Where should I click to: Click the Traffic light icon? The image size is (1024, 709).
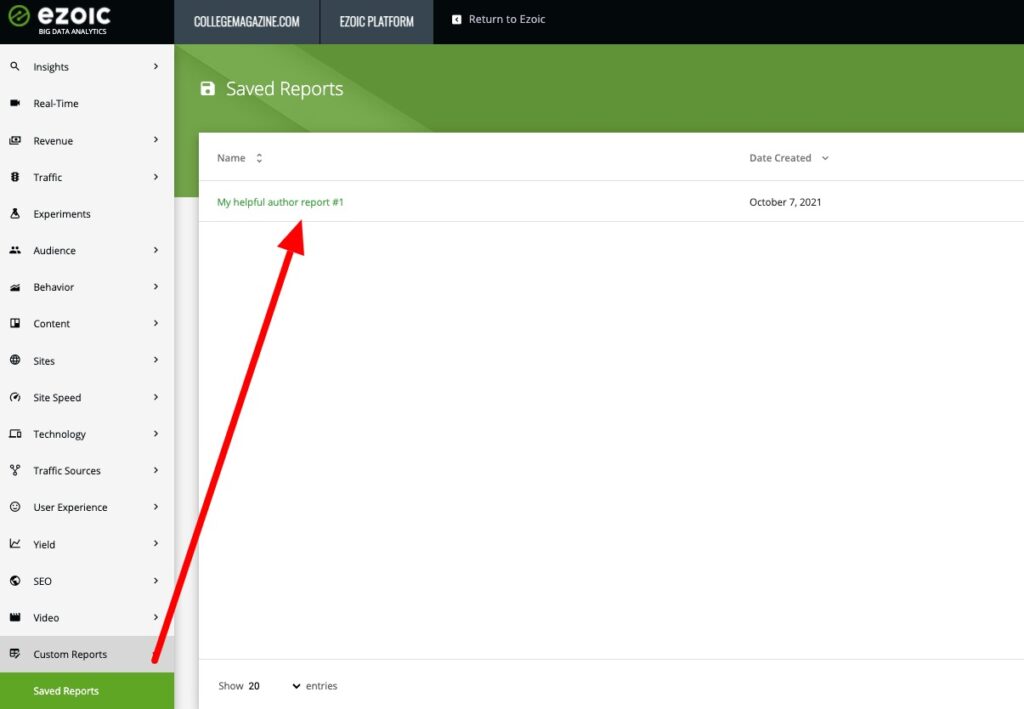[x=15, y=177]
